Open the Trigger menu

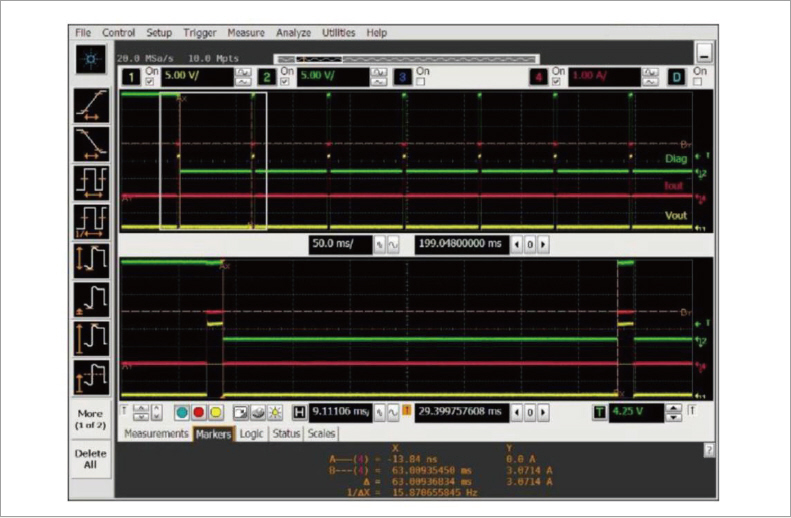point(201,33)
